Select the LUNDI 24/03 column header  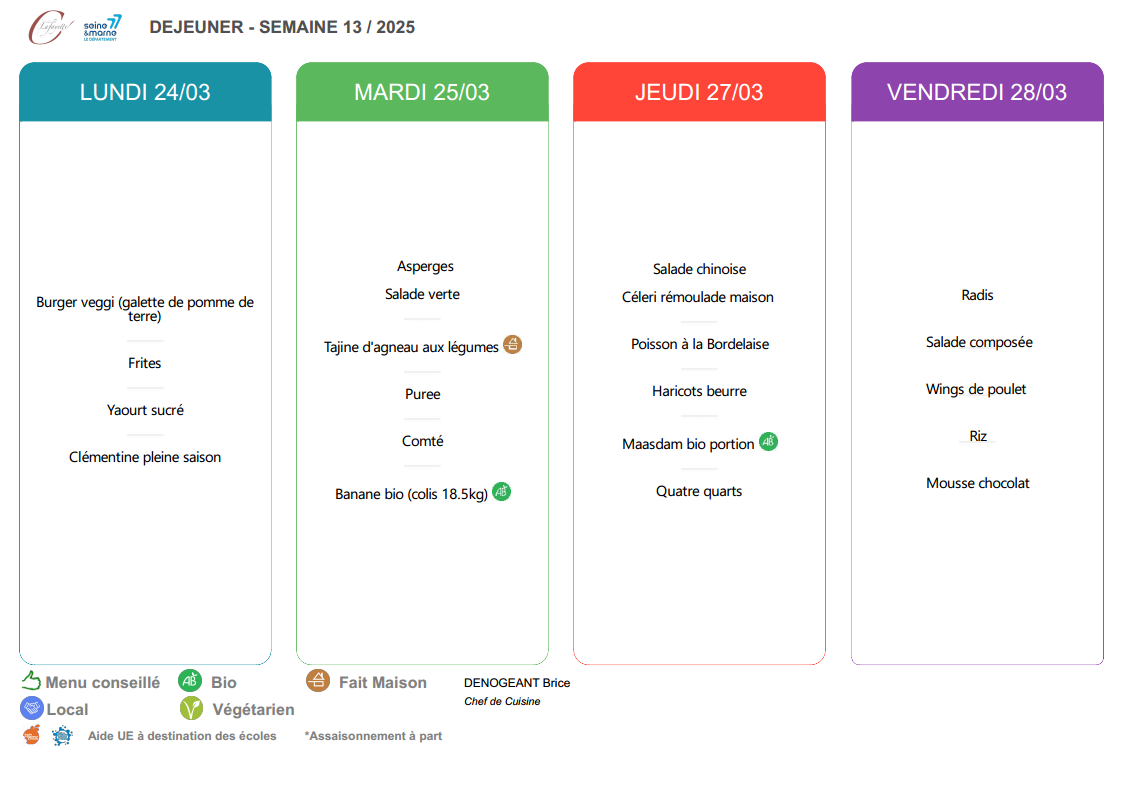tap(145, 92)
